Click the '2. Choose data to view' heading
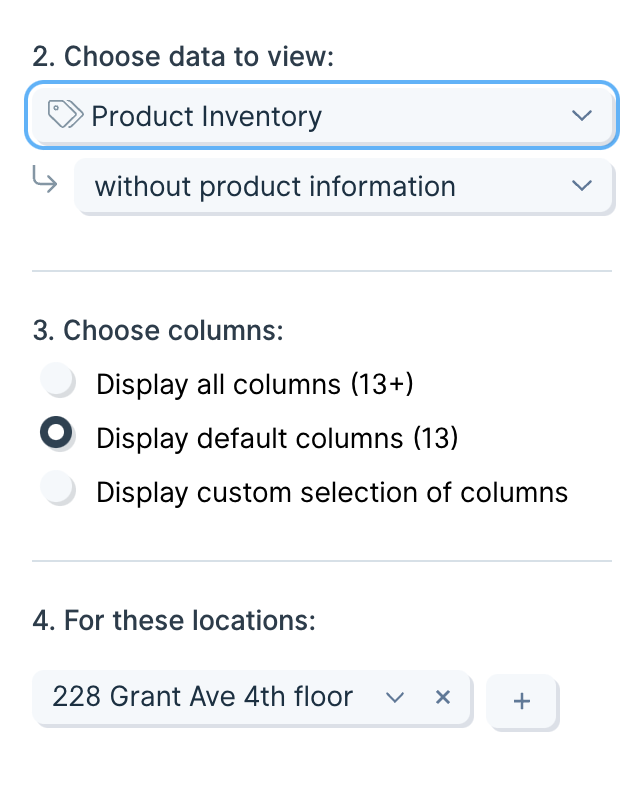This screenshot has height=796, width=642. click(183, 56)
